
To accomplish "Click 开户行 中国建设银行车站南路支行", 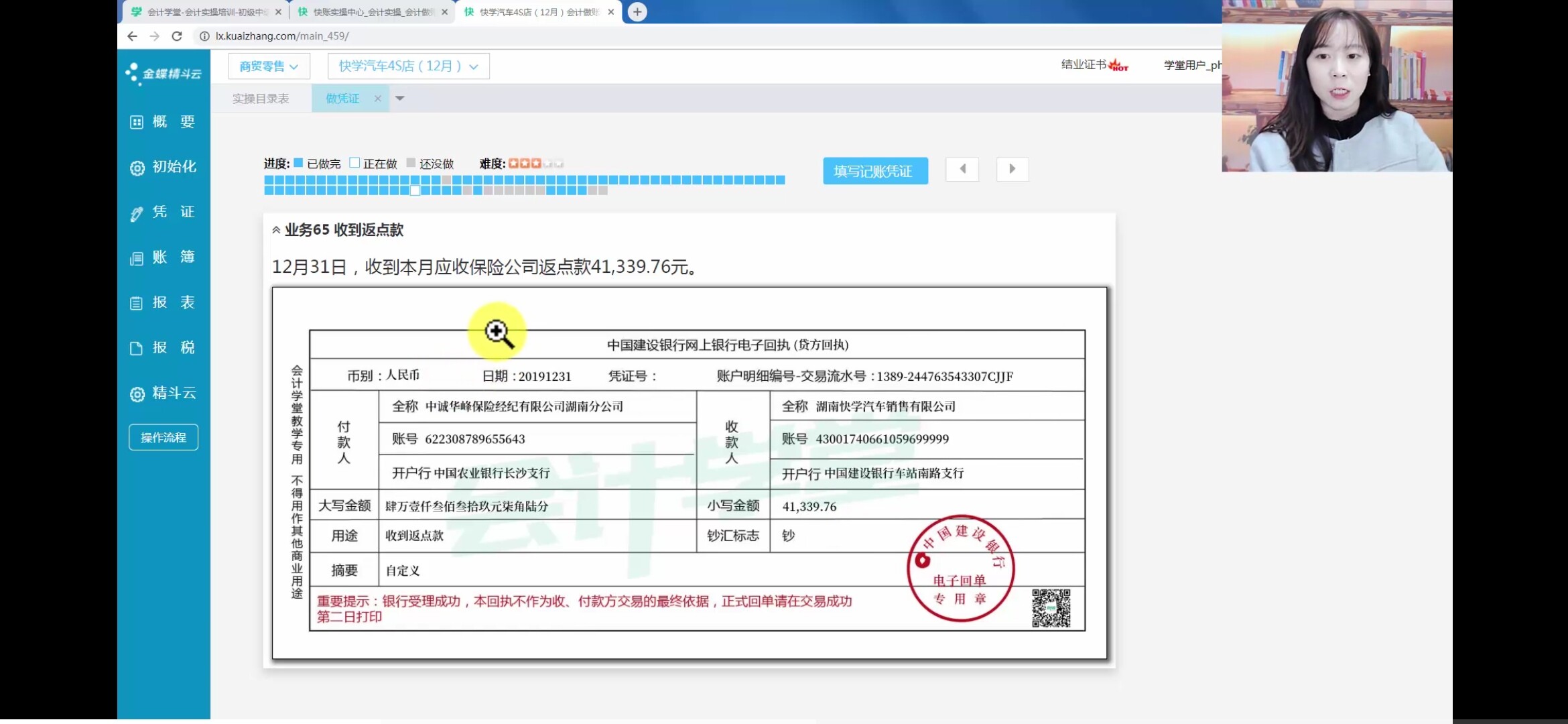I will point(872,473).
